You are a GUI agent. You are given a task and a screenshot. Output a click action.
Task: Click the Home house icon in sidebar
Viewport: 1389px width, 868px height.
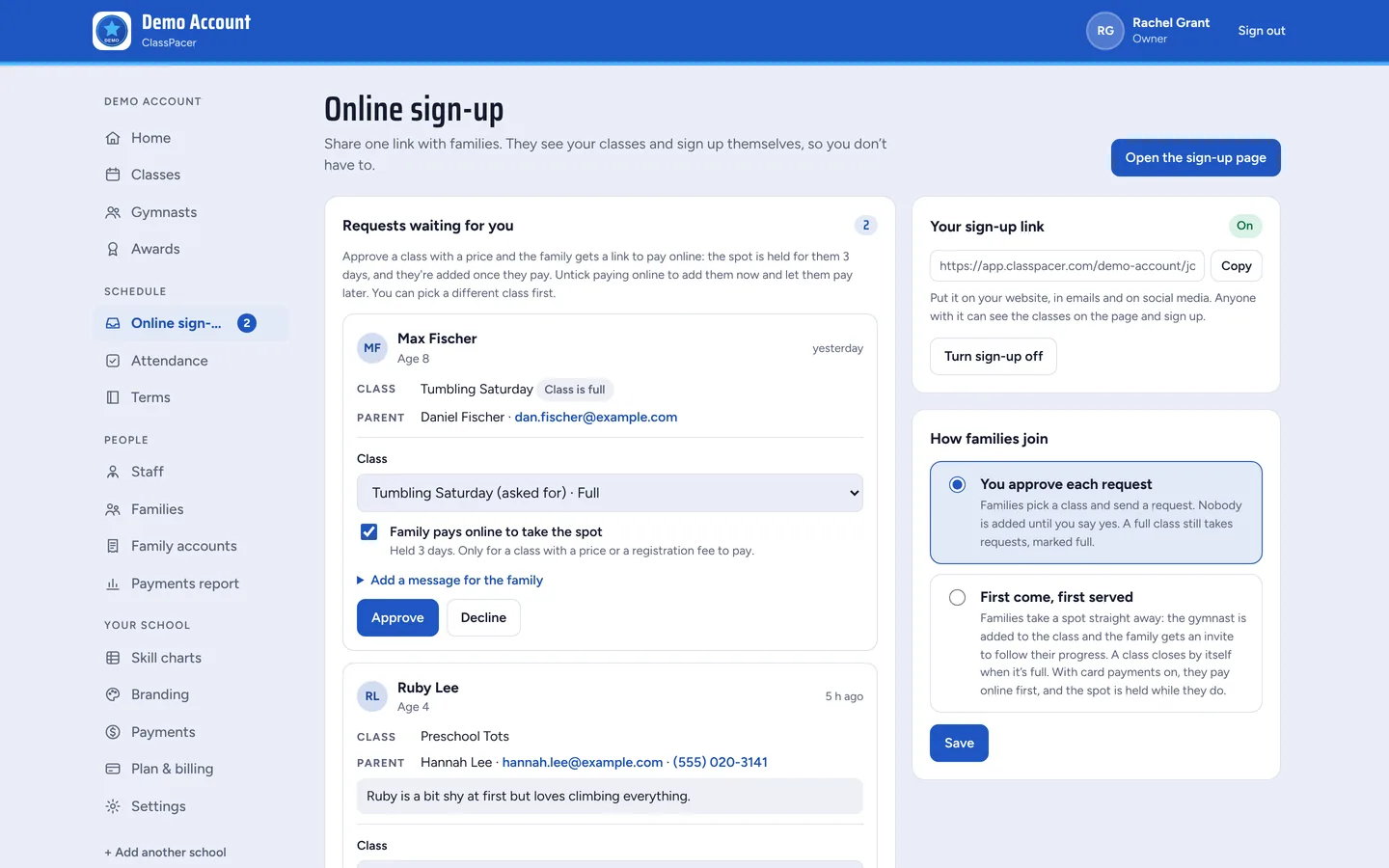click(113, 138)
